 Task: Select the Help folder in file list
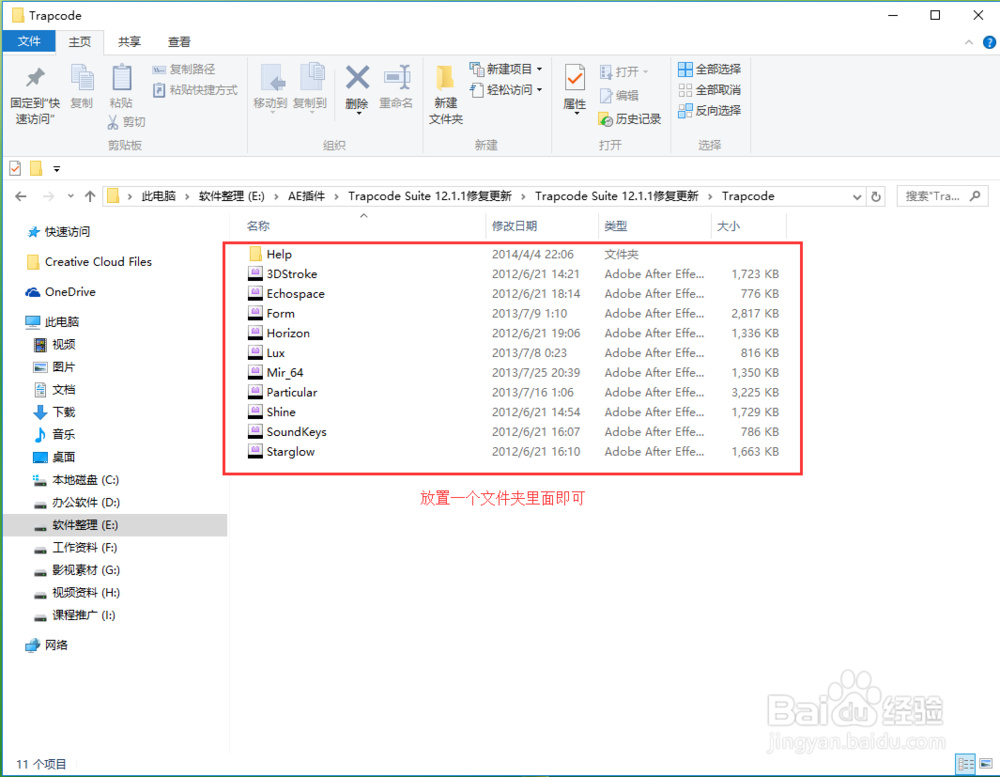point(270,255)
